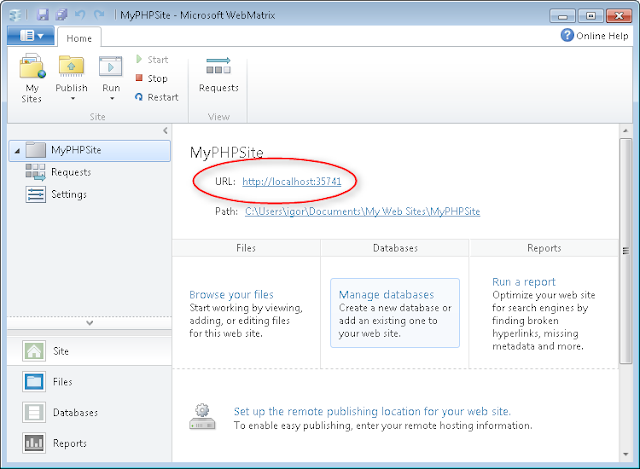640x469 pixels.
Task: Expand the Publish dropdown arrow
Action: tap(73, 98)
